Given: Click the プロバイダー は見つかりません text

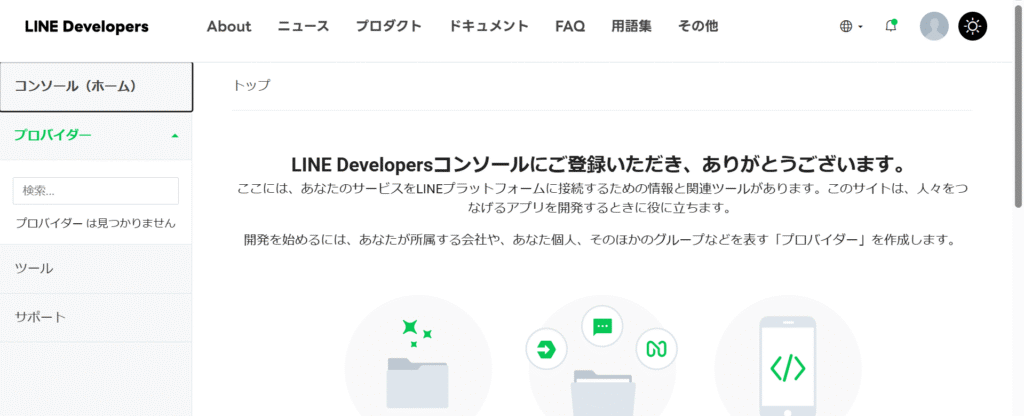Looking at the screenshot, I should click(96, 223).
